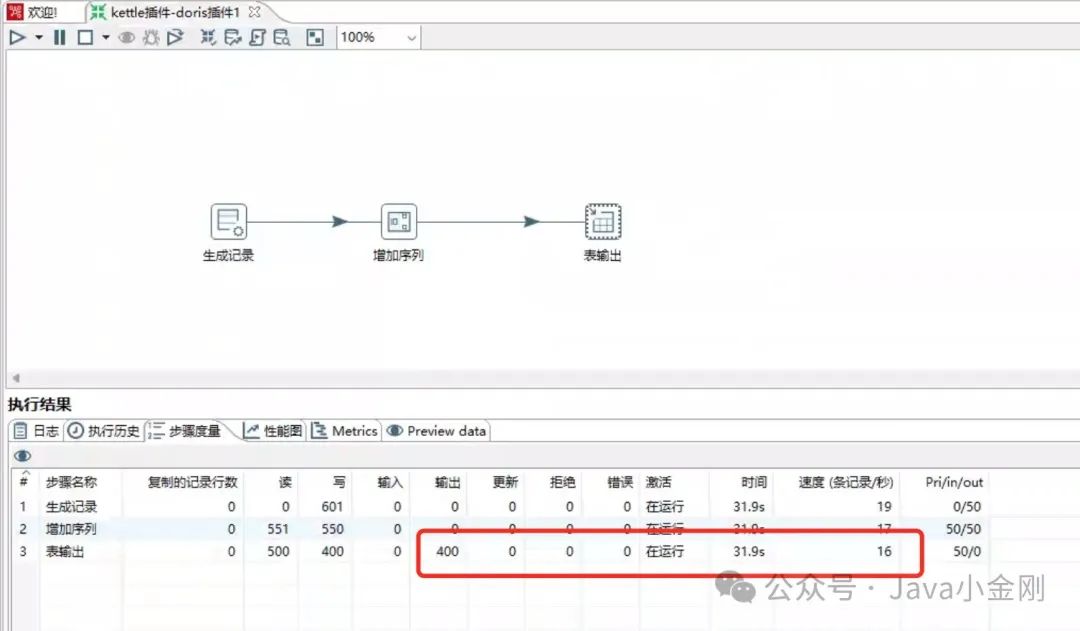Toggle the execution results pane icon
The image size is (1080, 631).
tap(315, 37)
